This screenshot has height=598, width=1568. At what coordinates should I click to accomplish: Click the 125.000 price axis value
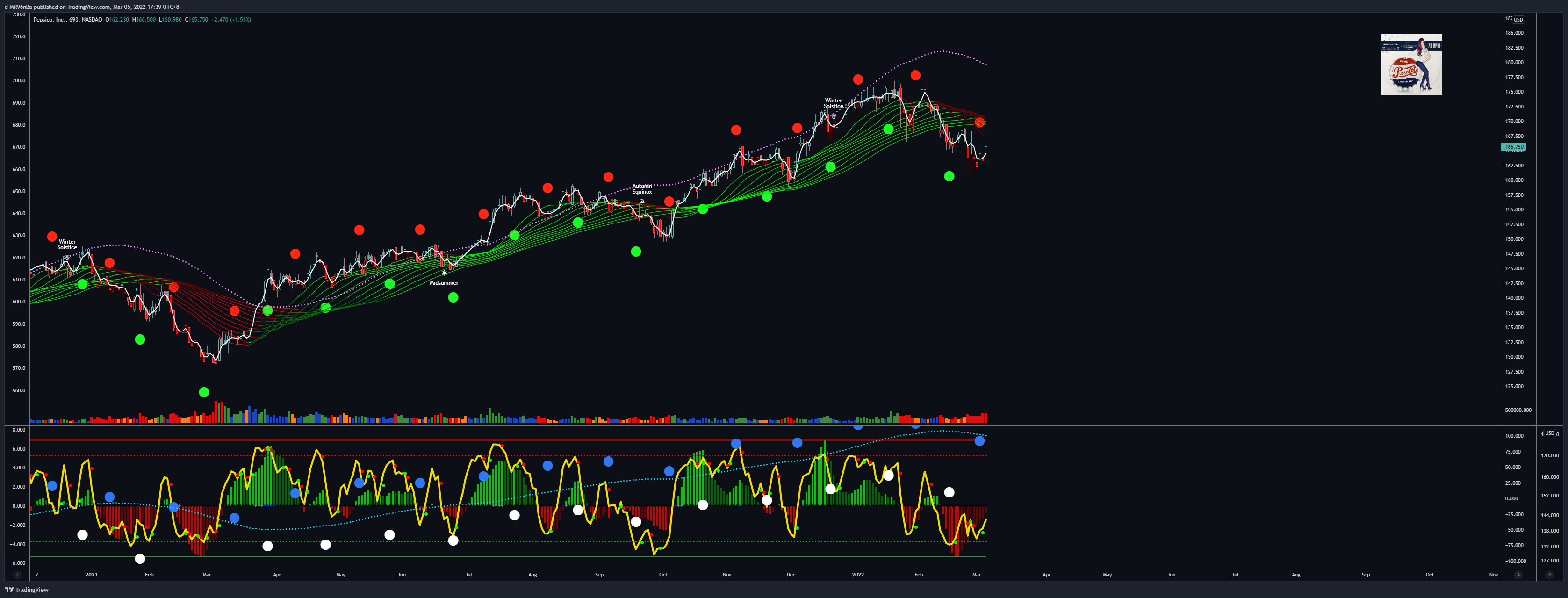1514,387
